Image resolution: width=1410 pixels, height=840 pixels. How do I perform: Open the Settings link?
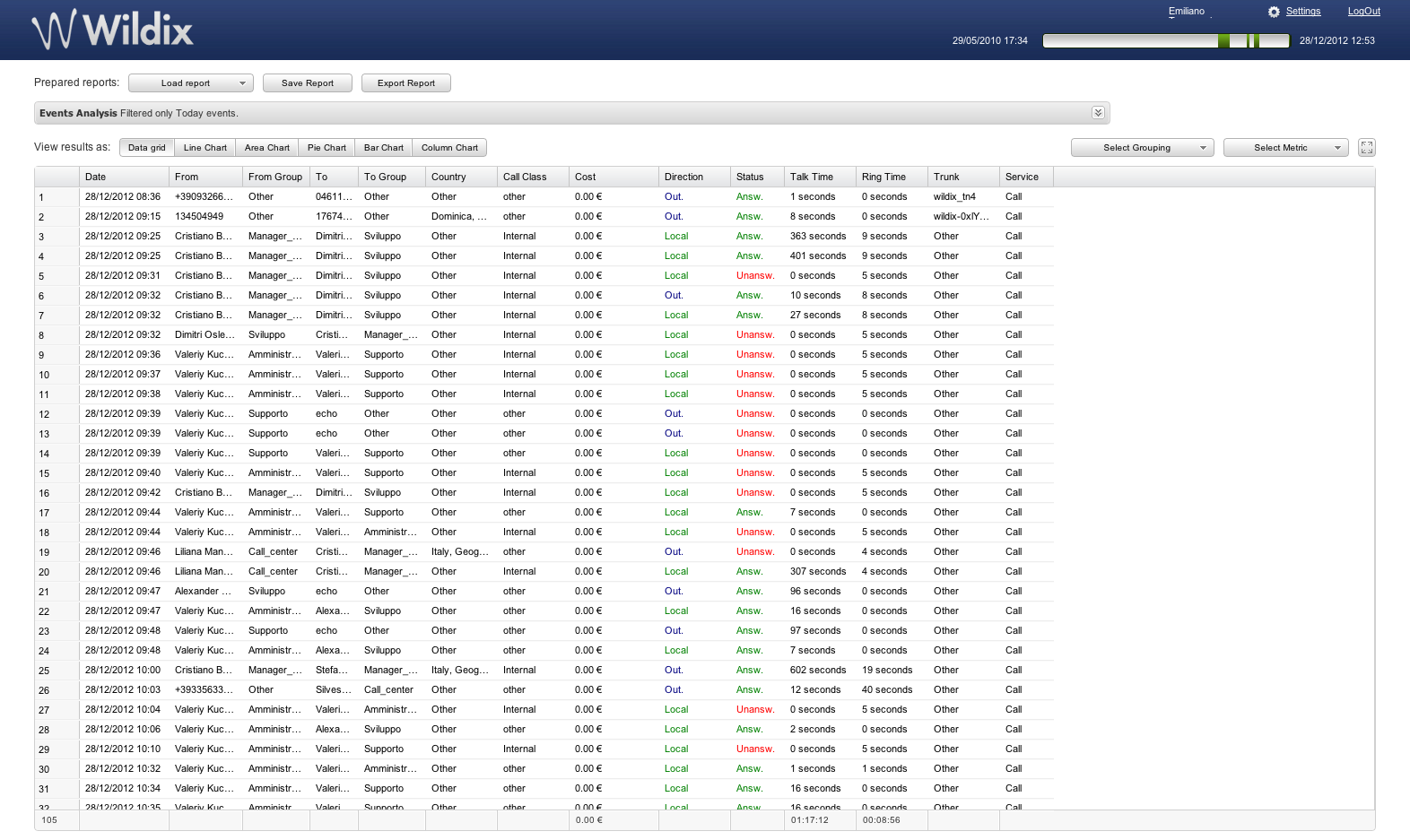(x=1302, y=12)
